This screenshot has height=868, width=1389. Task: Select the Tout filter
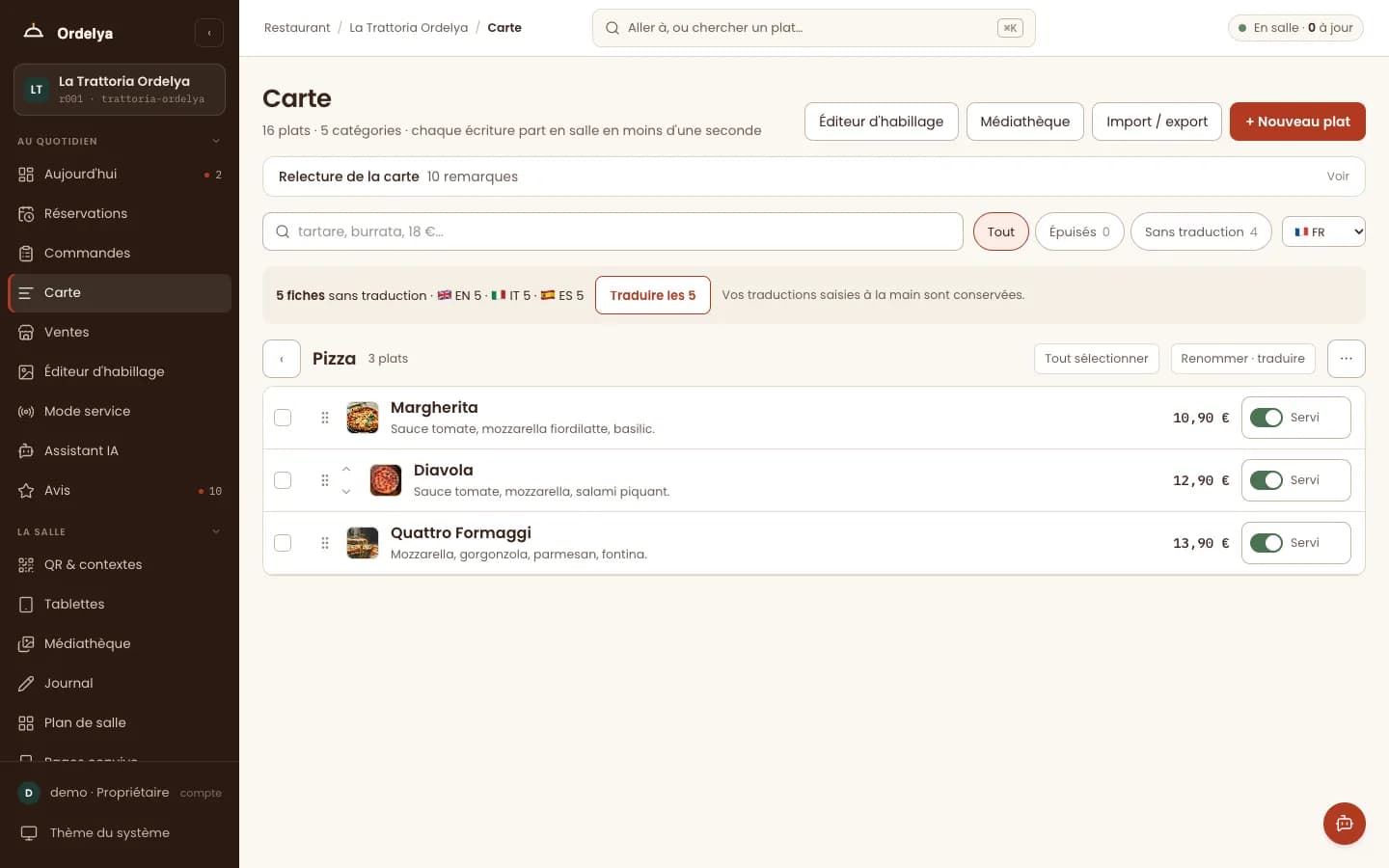(1001, 231)
